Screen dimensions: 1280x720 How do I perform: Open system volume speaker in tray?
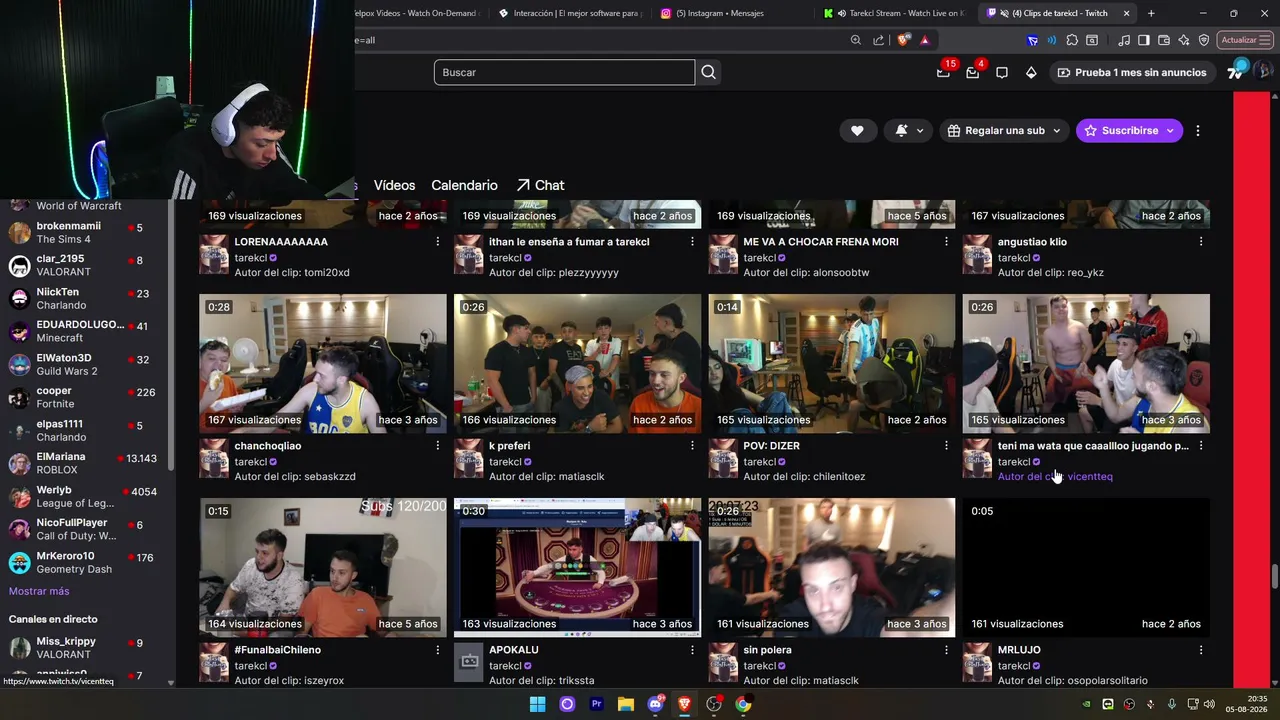coord(1208,704)
